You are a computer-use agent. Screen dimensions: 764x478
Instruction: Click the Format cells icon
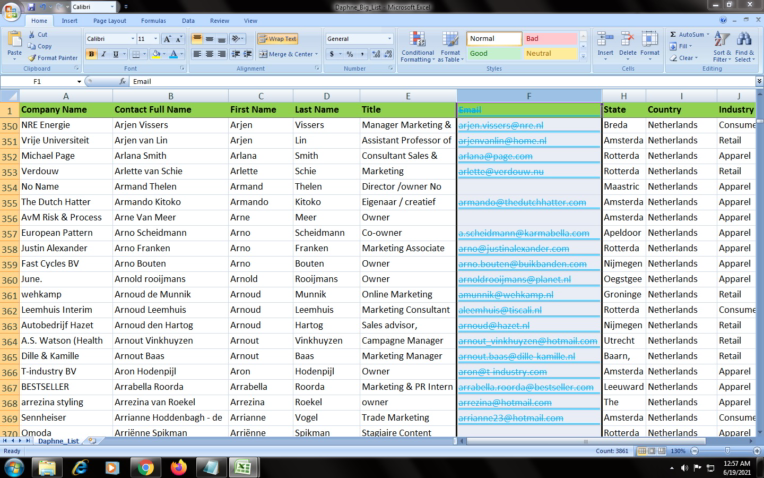(649, 39)
